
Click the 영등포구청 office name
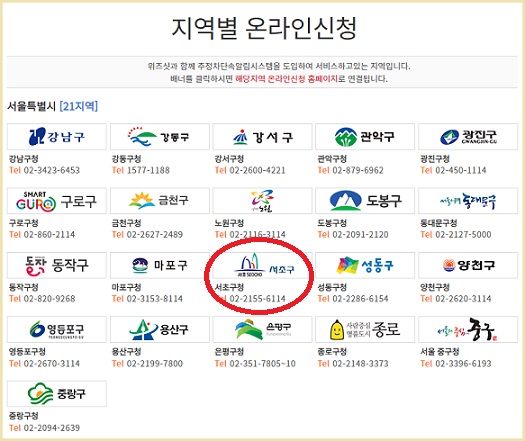pos(27,352)
